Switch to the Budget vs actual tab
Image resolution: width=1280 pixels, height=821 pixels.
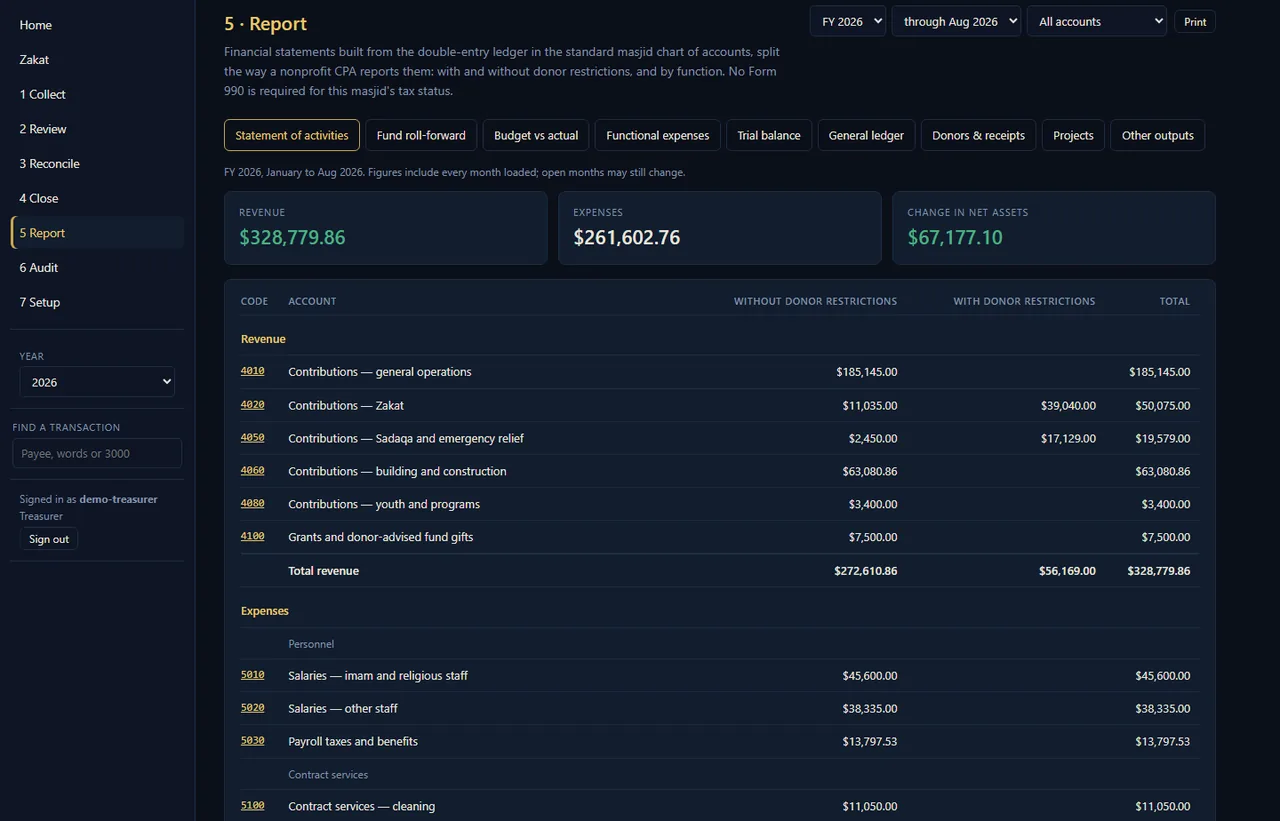(x=536, y=135)
